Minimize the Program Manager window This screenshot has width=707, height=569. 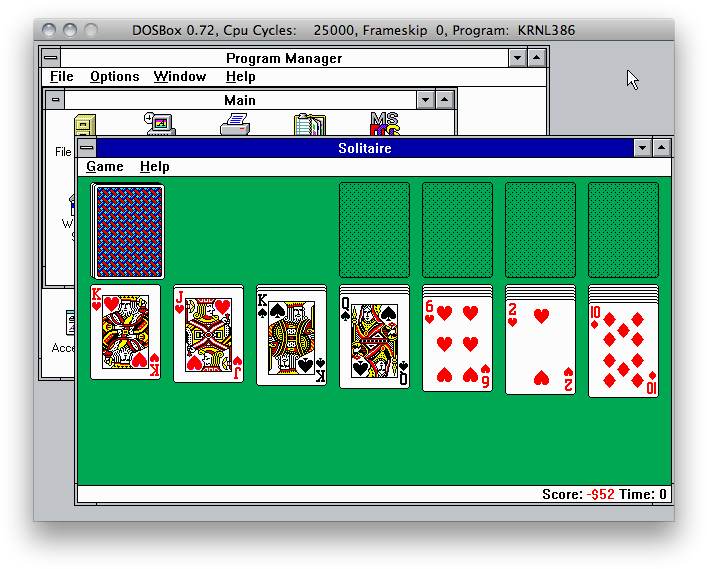[518, 58]
